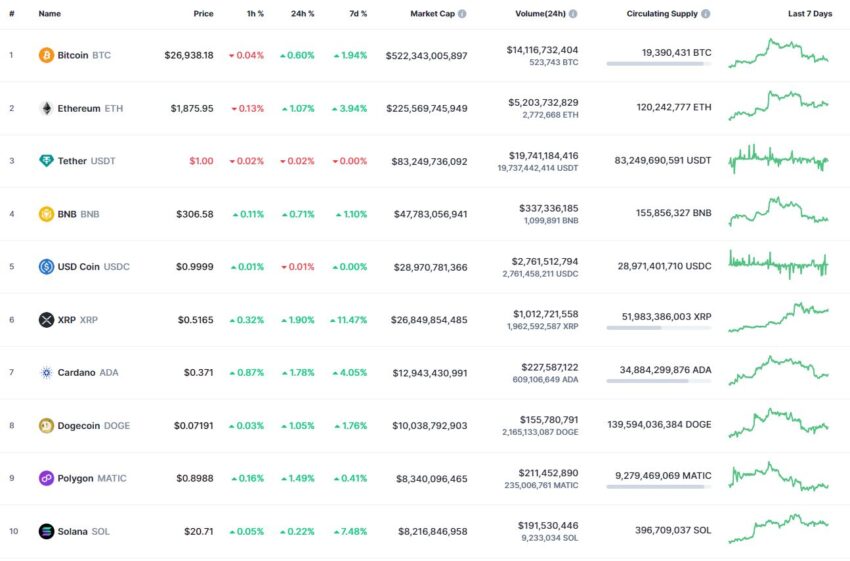Open the Market Cap info tooltip icon
This screenshot has width=850, height=561.
tap(462, 14)
